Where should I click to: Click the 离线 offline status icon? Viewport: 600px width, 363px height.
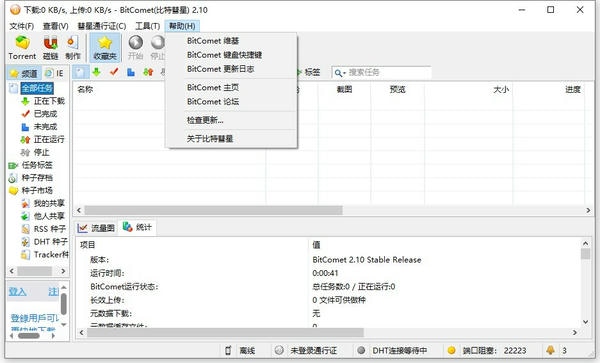228,350
